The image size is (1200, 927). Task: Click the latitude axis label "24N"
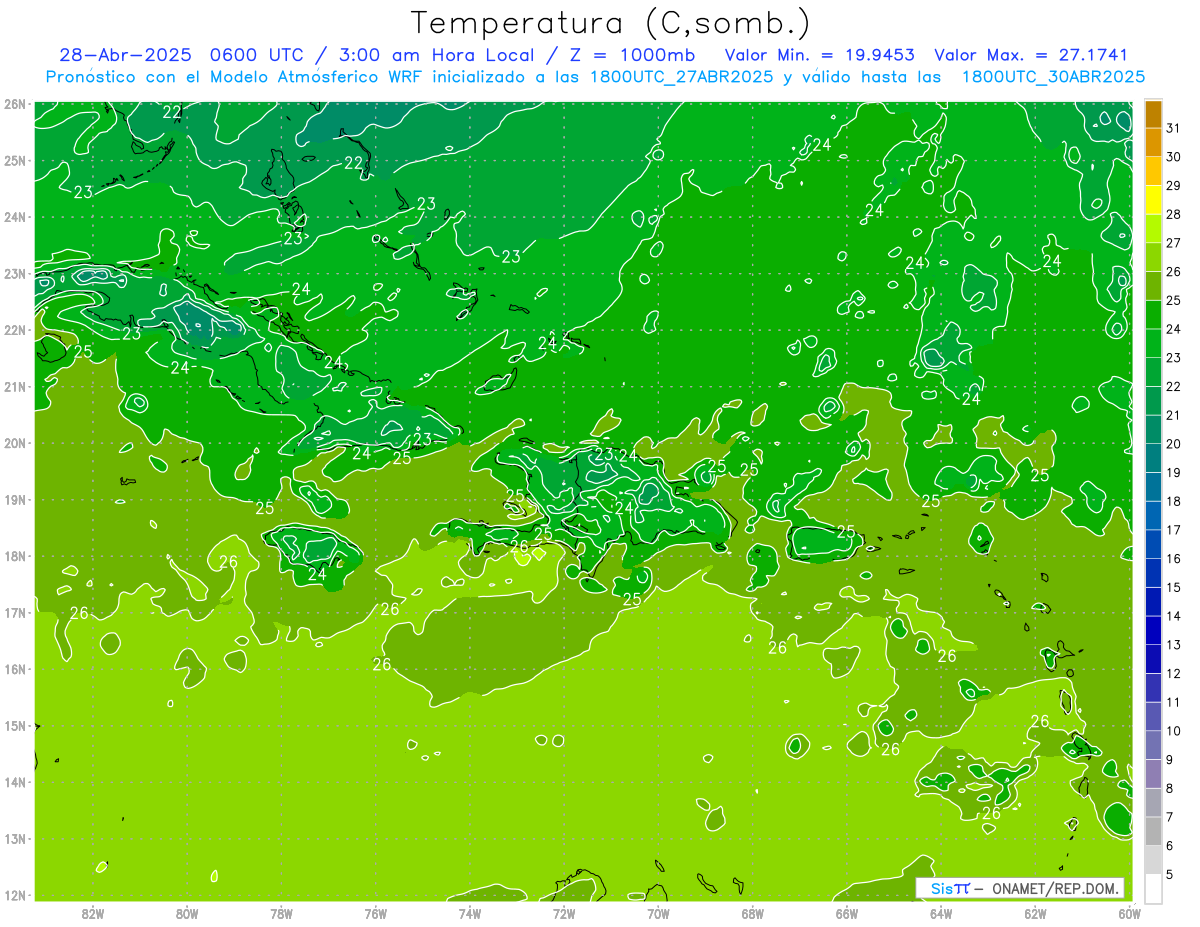tap(15, 217)
